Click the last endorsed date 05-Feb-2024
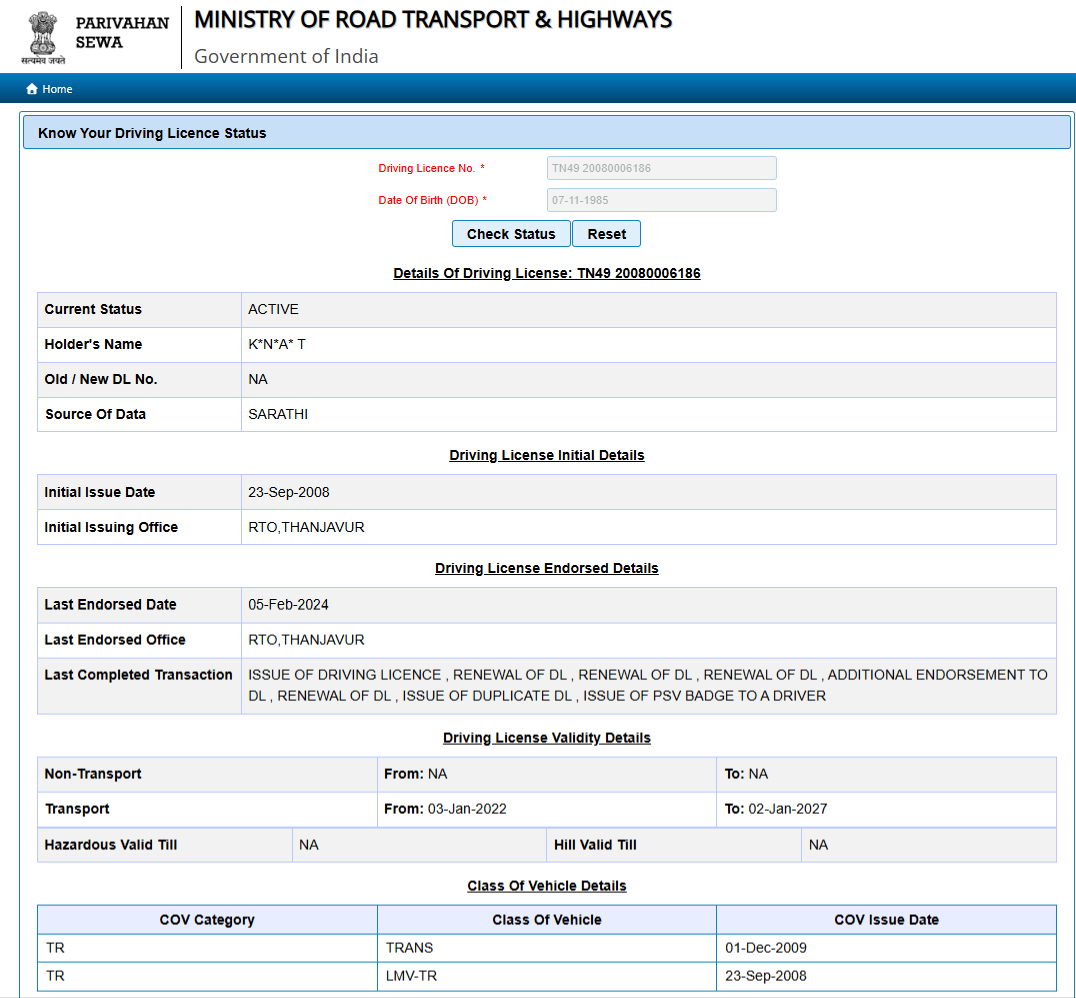 pos(288,605)
